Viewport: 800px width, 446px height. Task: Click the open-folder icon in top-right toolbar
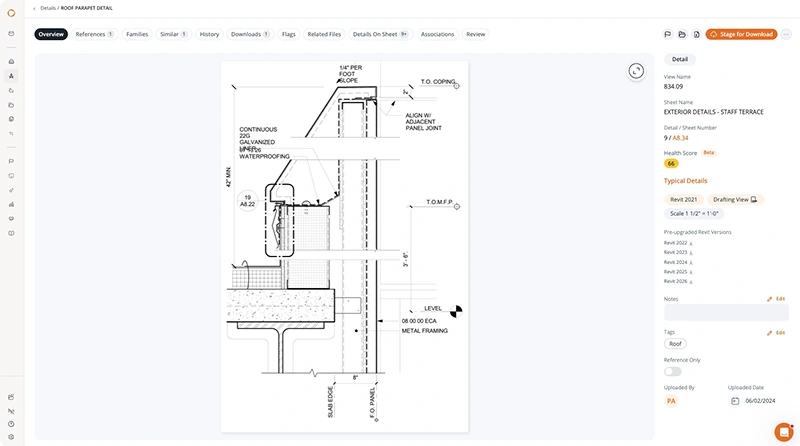tap(682, 34)
